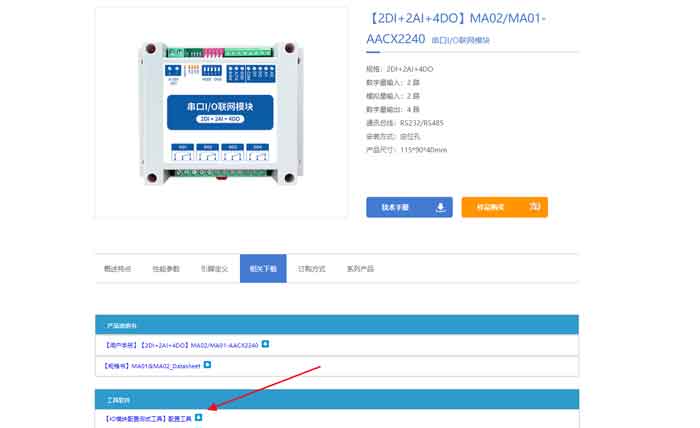
Task: Click shopping cart icon on orange button
Action: click(x=534, y=207)
